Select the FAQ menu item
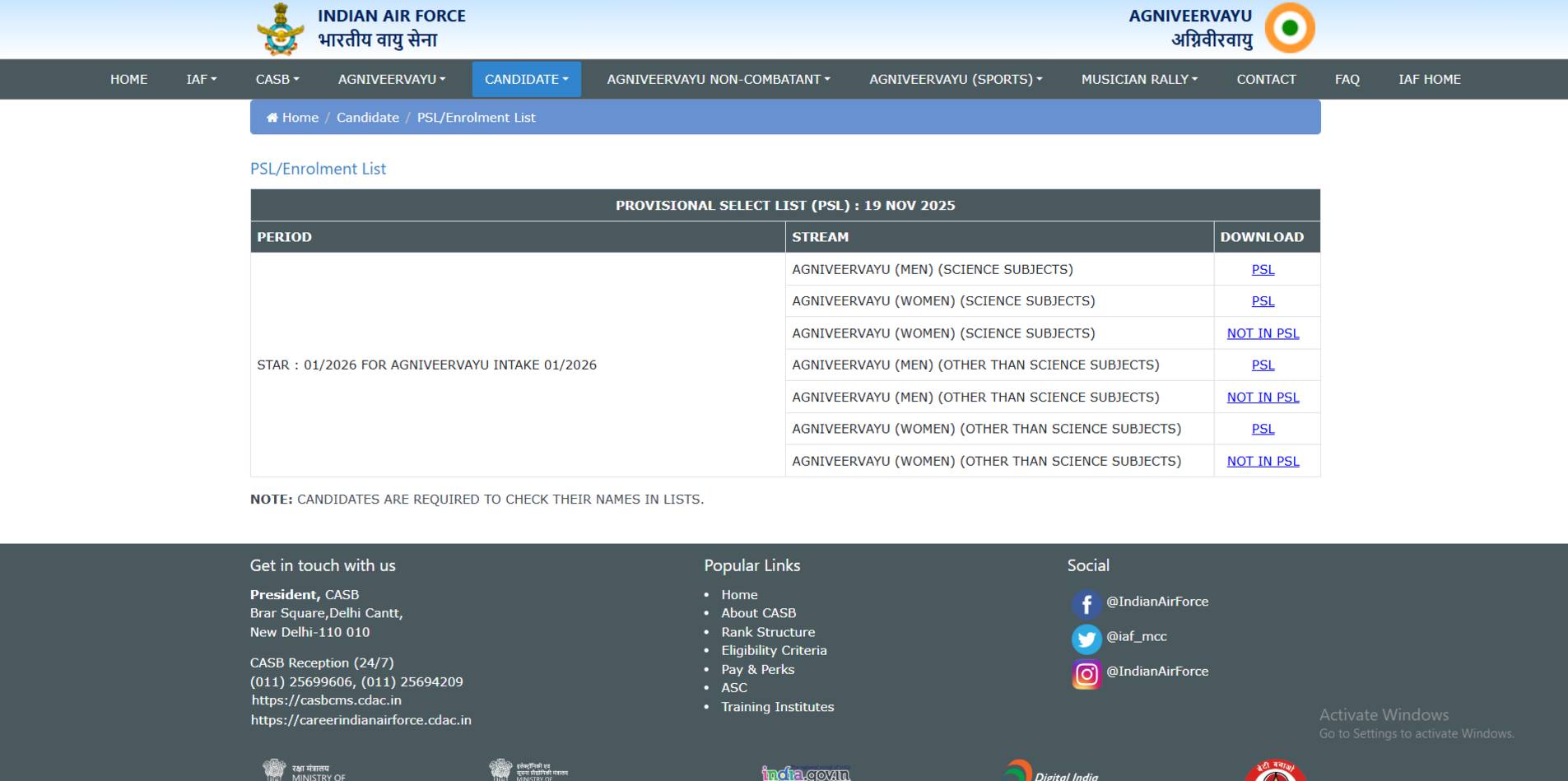1568x781 pixels. pyautogui.click(x=1347, y=79)
